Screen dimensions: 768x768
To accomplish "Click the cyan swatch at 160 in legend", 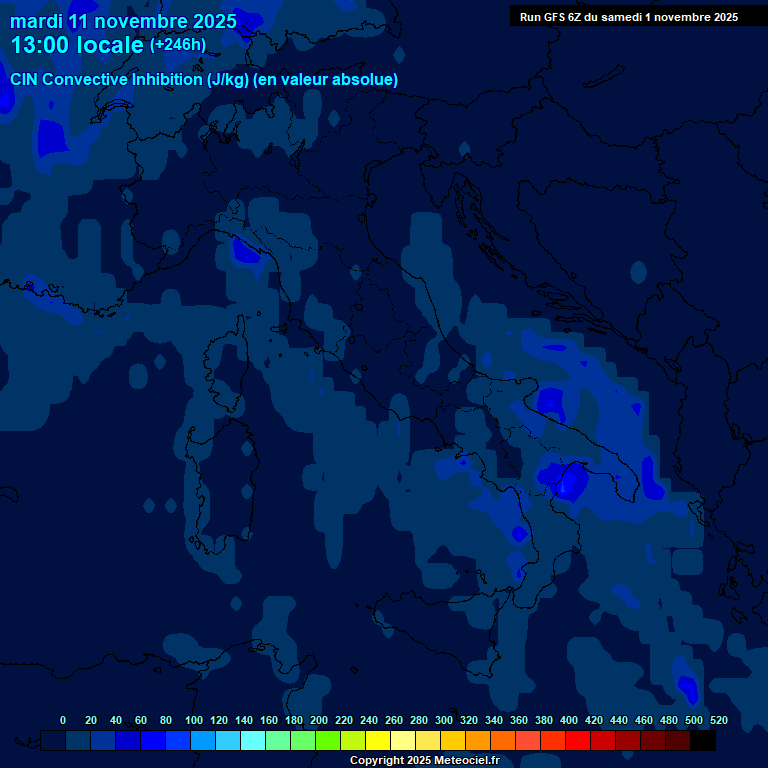I will (253, 741).
